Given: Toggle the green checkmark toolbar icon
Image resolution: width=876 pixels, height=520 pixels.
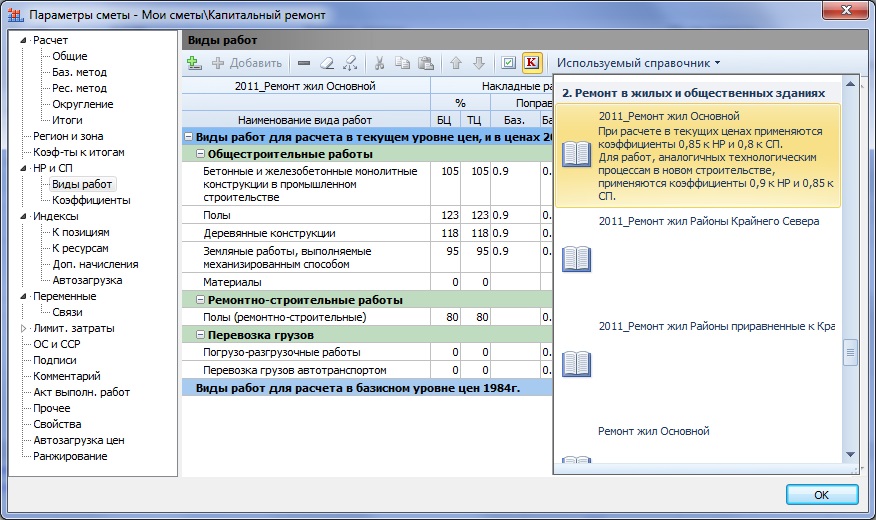Looking at the screenshot, I should tap(508, 63).
